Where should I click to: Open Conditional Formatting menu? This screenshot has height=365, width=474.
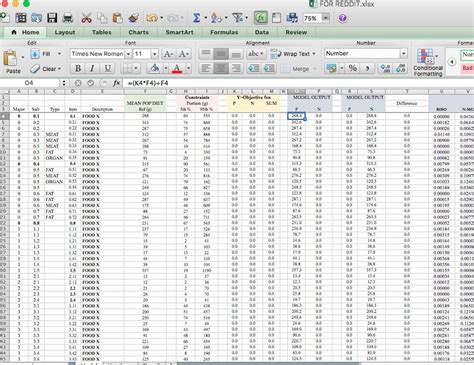tap(428, 63)
